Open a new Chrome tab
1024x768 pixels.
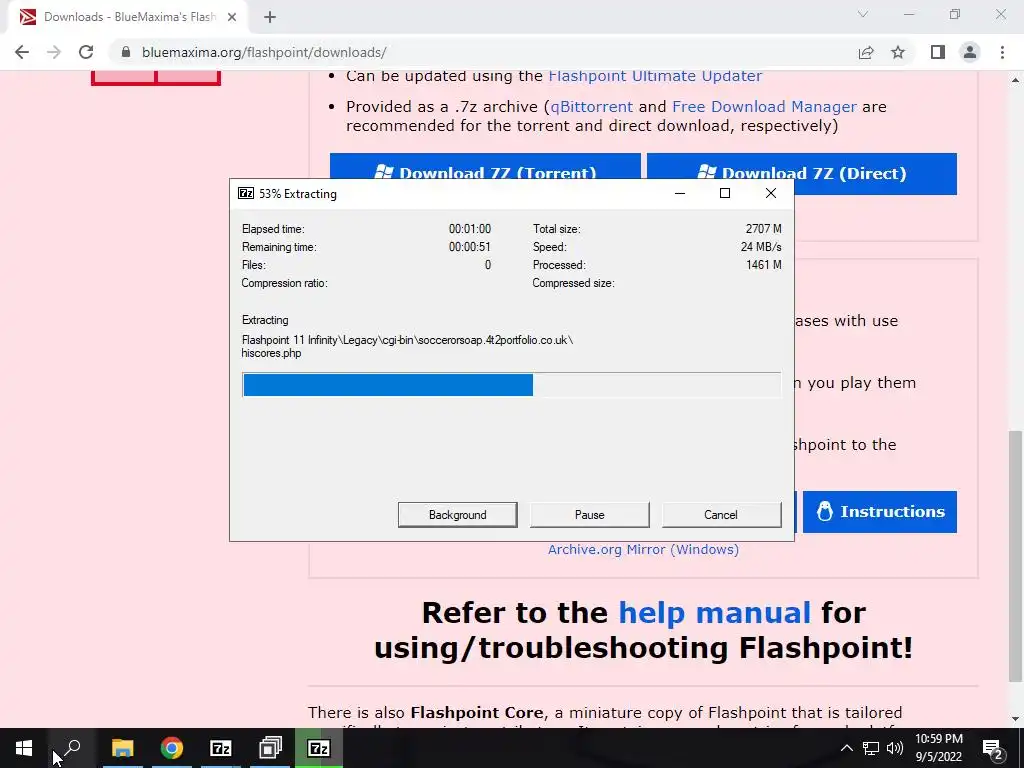pyautogui.click(x=270, y=17)
